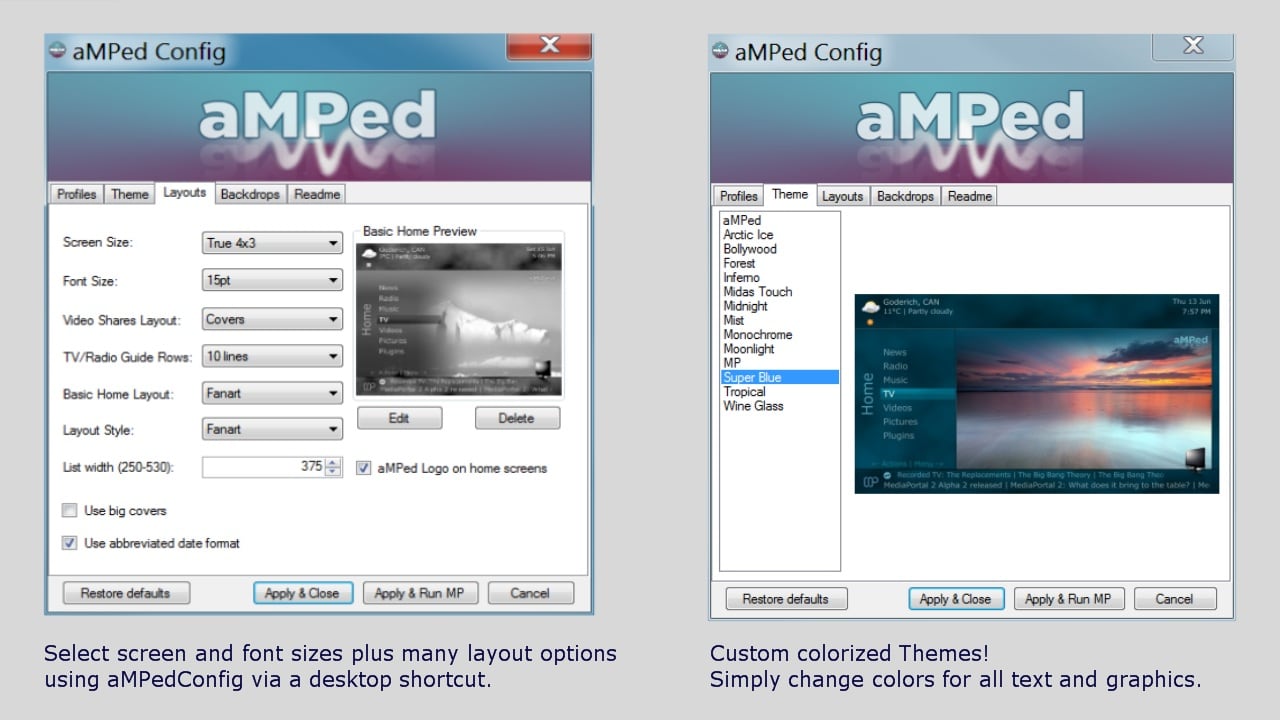The image size is (1280, 720).
Task: Select Mist theme
Action: click(734, 320)
